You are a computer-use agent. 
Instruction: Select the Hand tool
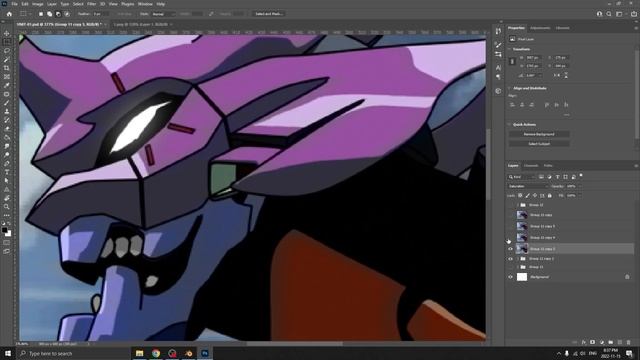[7, 198]
